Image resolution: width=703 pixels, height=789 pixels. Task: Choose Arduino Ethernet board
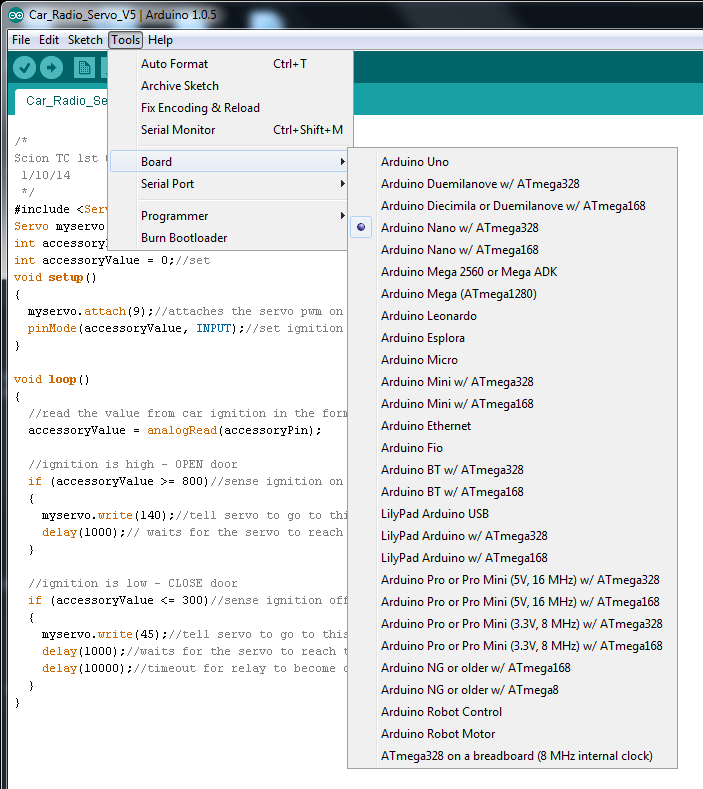(512, 426)
